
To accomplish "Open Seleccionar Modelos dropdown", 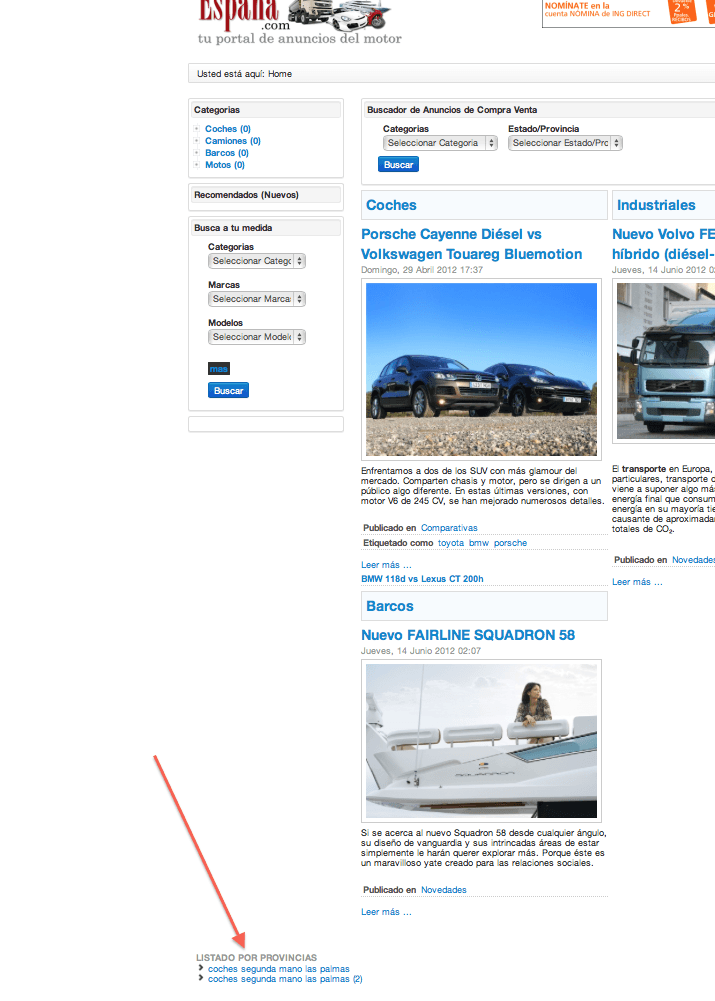I will coord(257,337).
